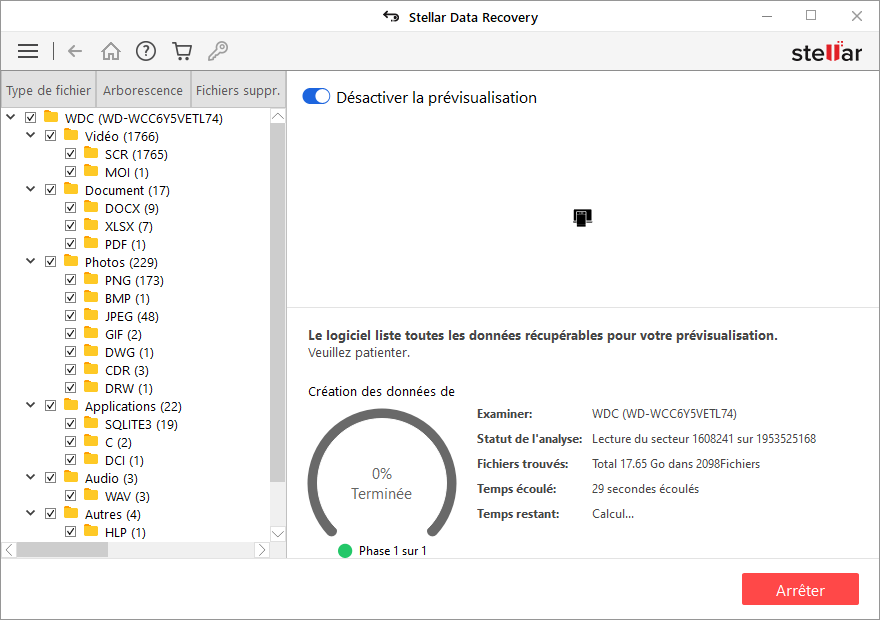Click the Phase 1 sur 1 label

[392, 551]
